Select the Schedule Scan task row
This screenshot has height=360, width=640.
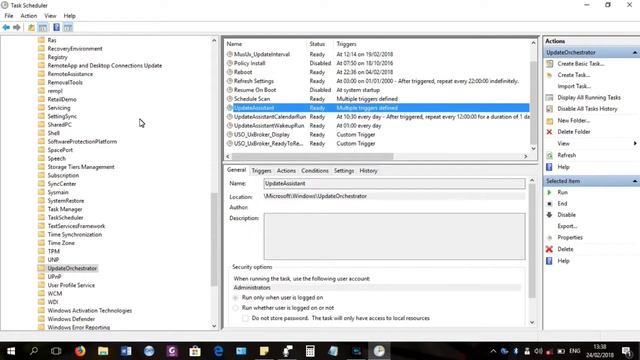click(x=377, y=99)
